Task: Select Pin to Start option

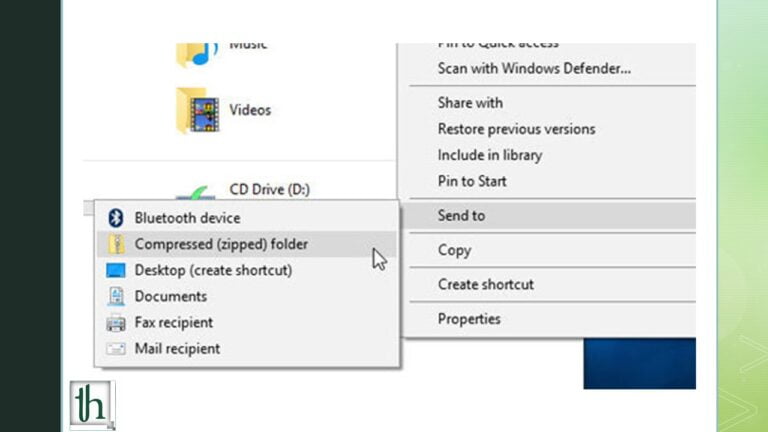Action: click(x=472, y=181)
